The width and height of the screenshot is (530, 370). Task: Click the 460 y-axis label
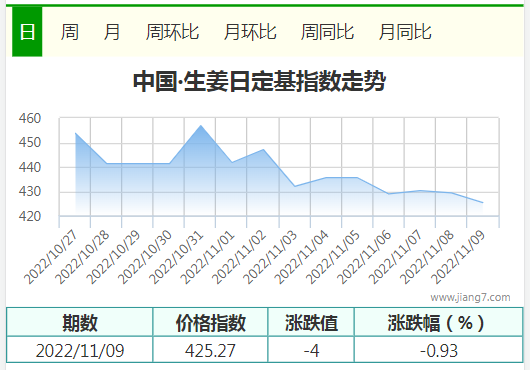click(x=30, y=118)
